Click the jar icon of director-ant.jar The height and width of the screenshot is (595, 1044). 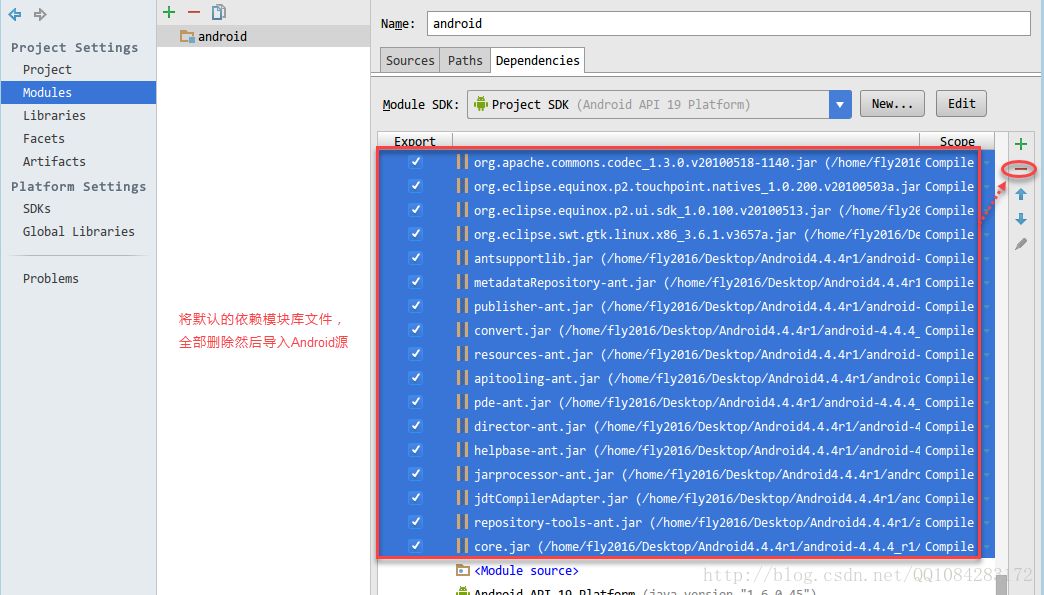click(x=462, y=426)
